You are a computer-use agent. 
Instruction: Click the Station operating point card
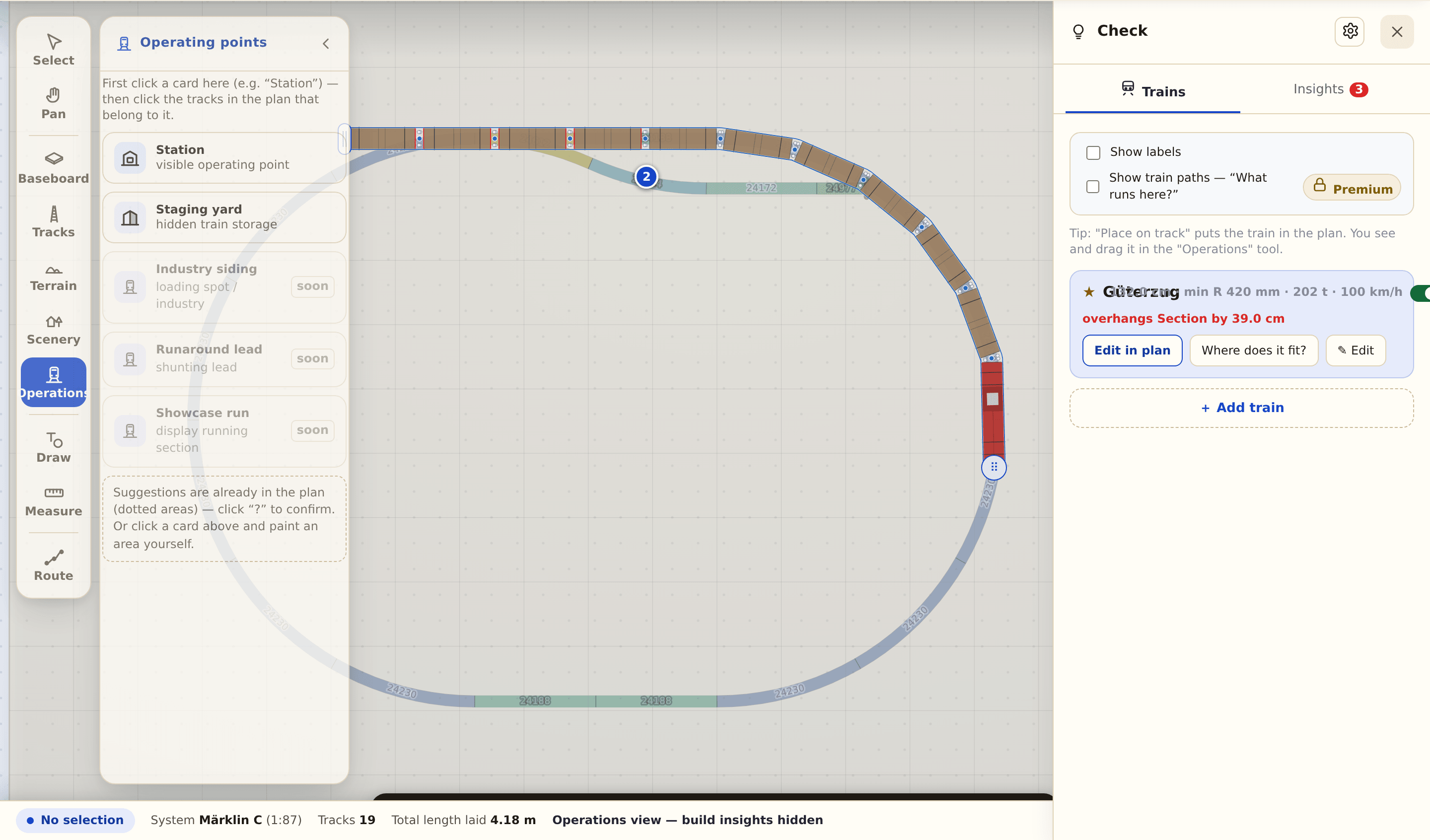[224, 157]
